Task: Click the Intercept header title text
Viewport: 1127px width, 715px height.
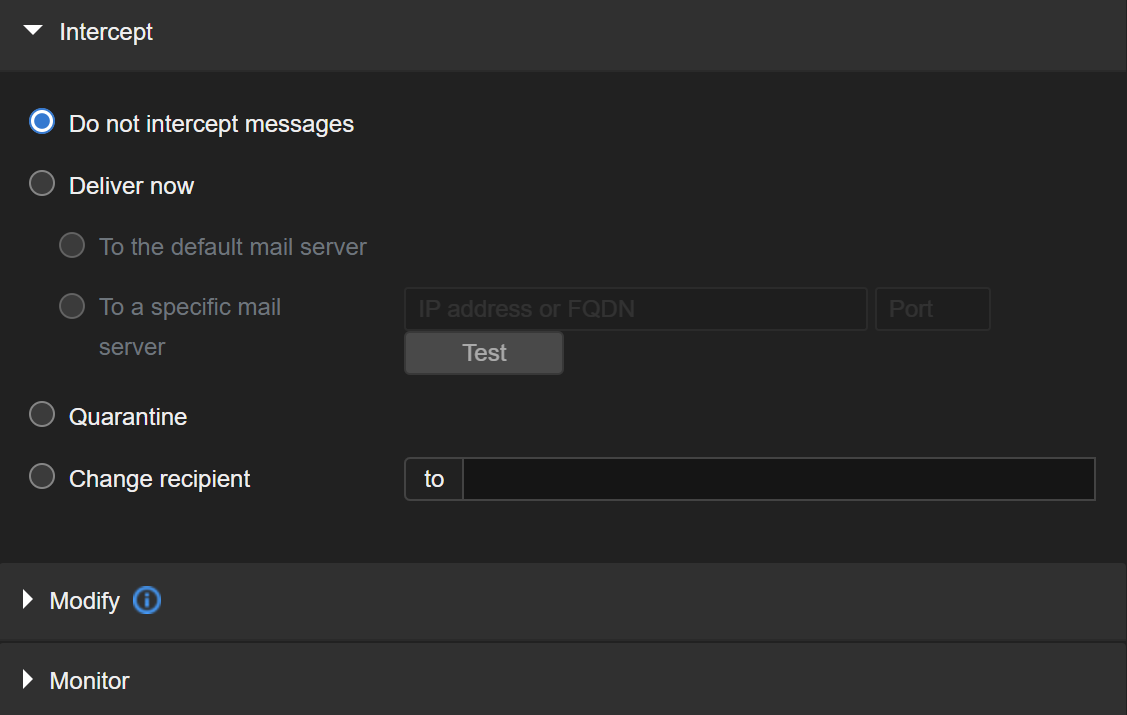Action: 106,32
